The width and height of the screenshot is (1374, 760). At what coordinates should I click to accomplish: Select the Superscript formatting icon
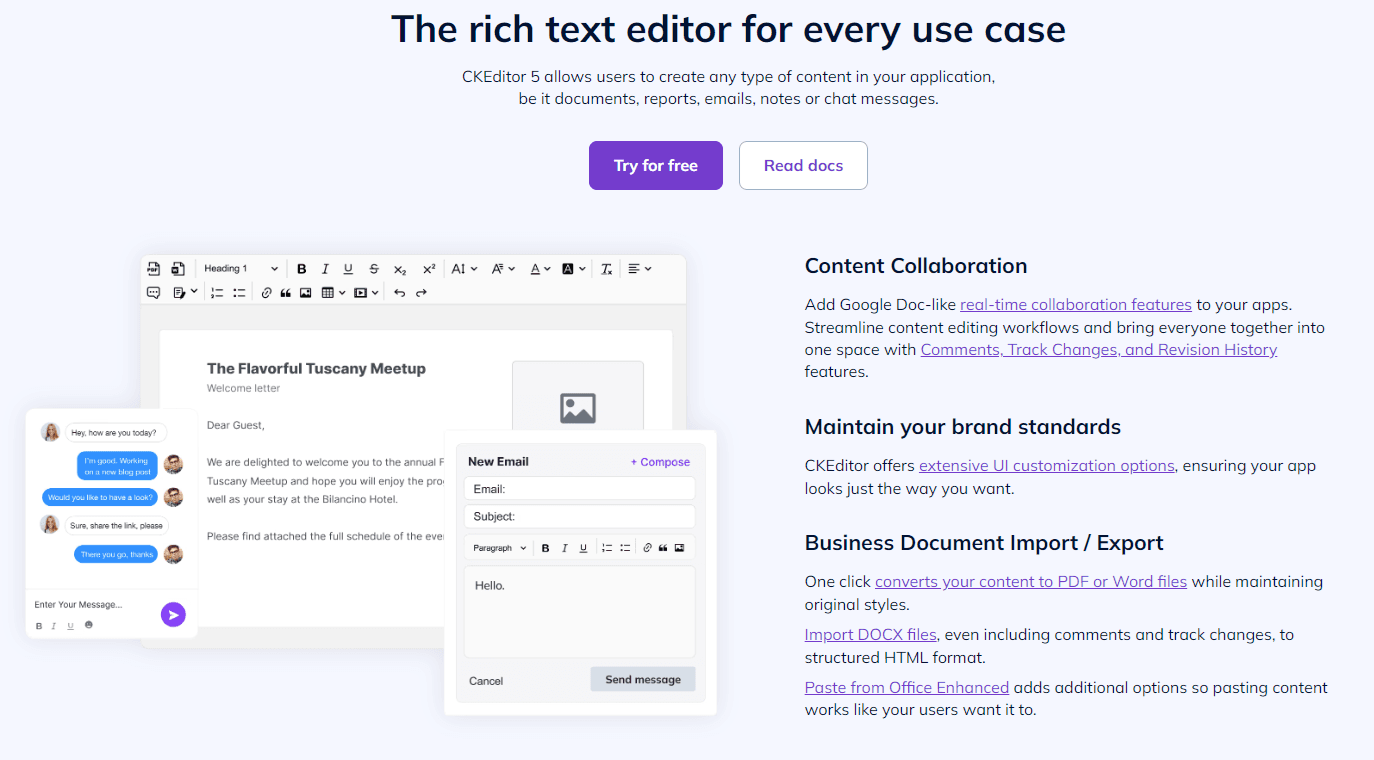tap(428, 268)
